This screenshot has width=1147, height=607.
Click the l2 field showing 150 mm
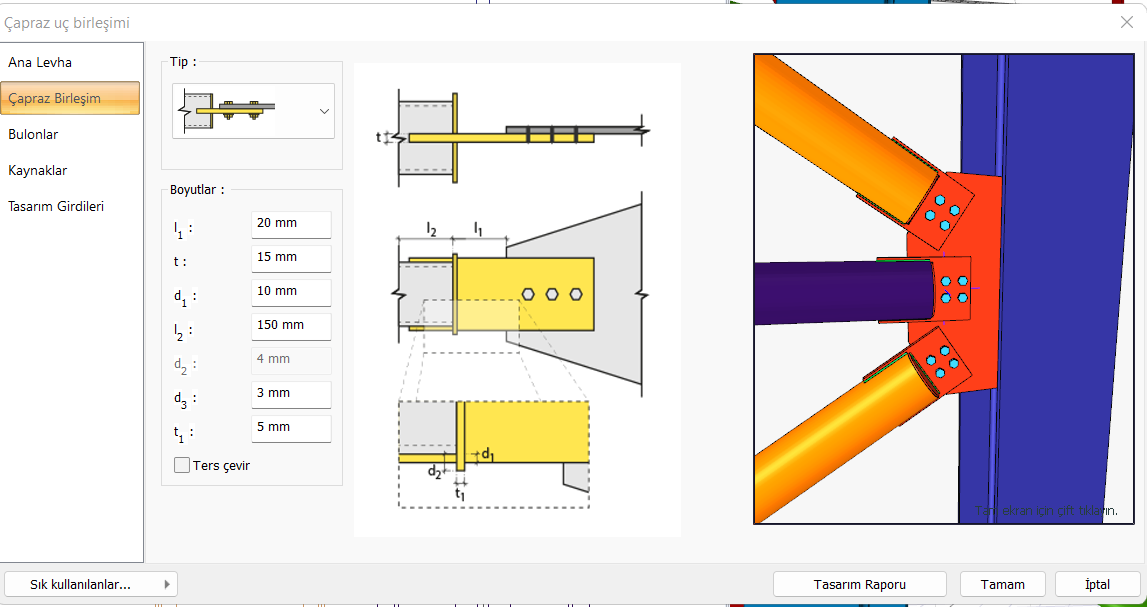coord(290,326)
